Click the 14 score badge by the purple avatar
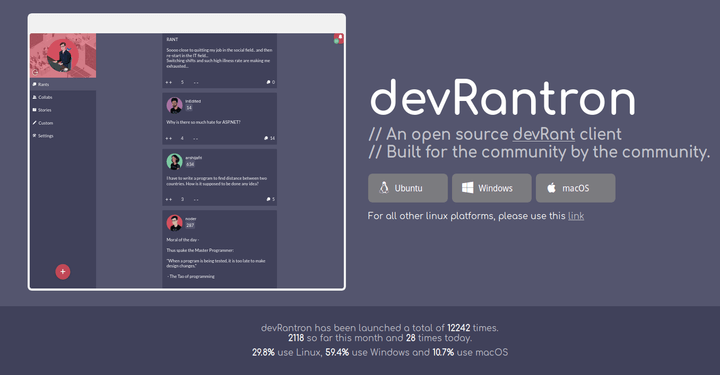 click(189, 108)
